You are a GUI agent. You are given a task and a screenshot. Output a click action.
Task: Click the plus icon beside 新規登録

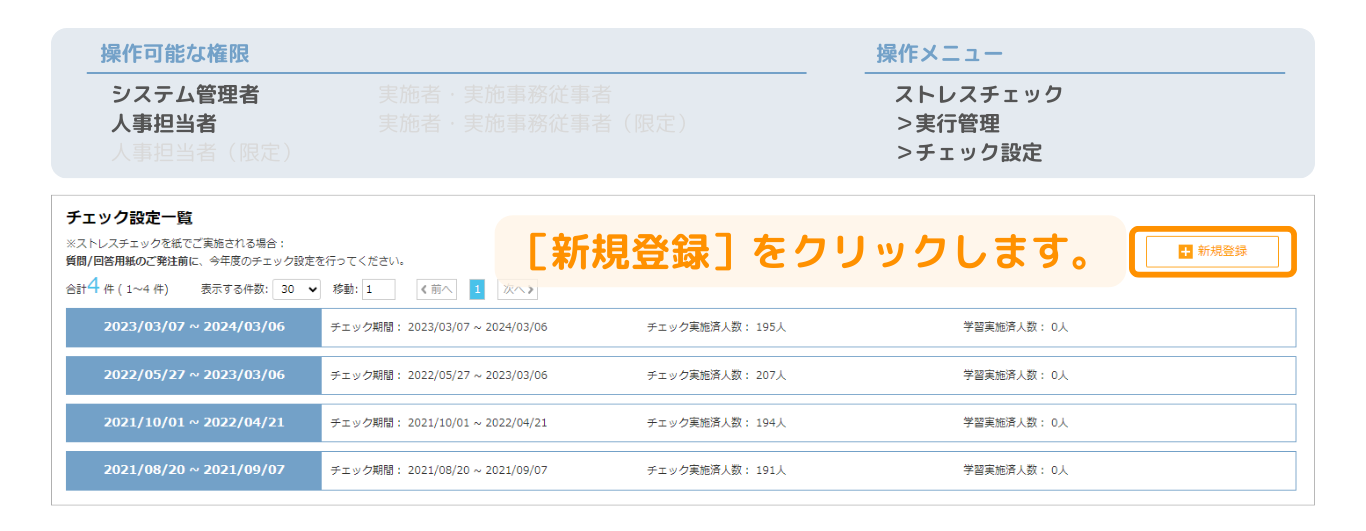click(1186, 252)
